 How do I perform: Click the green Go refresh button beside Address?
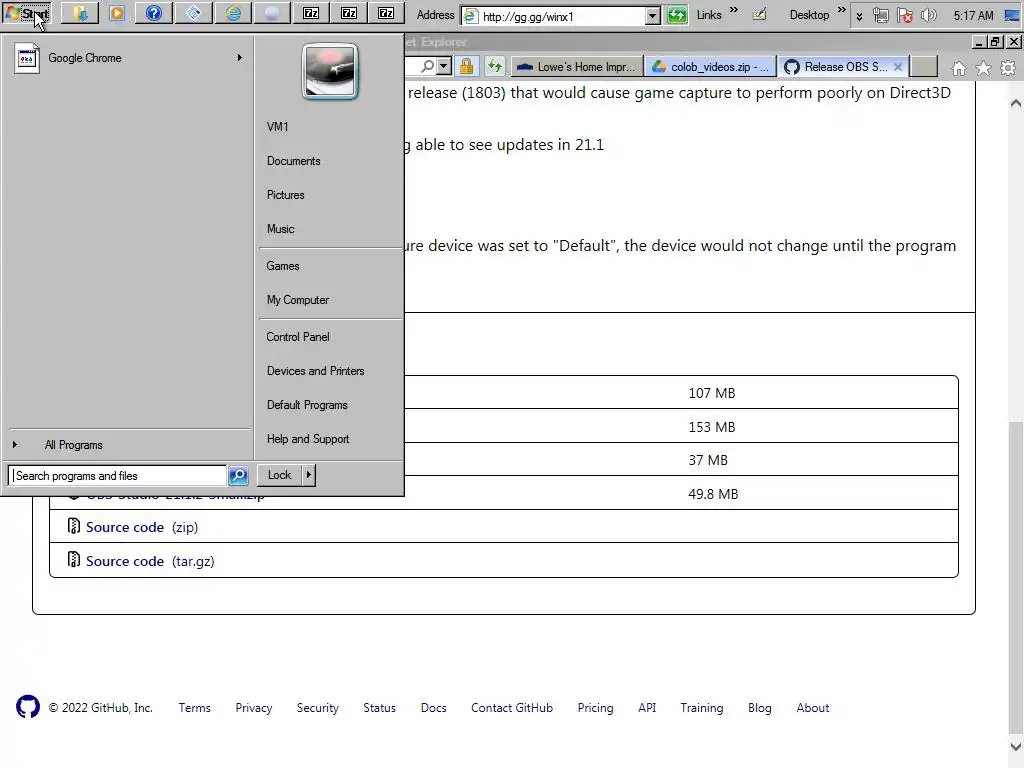[677, 15]
